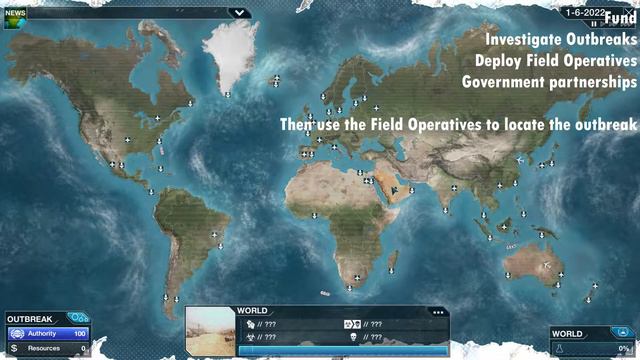Click the cure panel toggle icon
The height and width of the screenshot is (360, 640).
click(622, 333)
